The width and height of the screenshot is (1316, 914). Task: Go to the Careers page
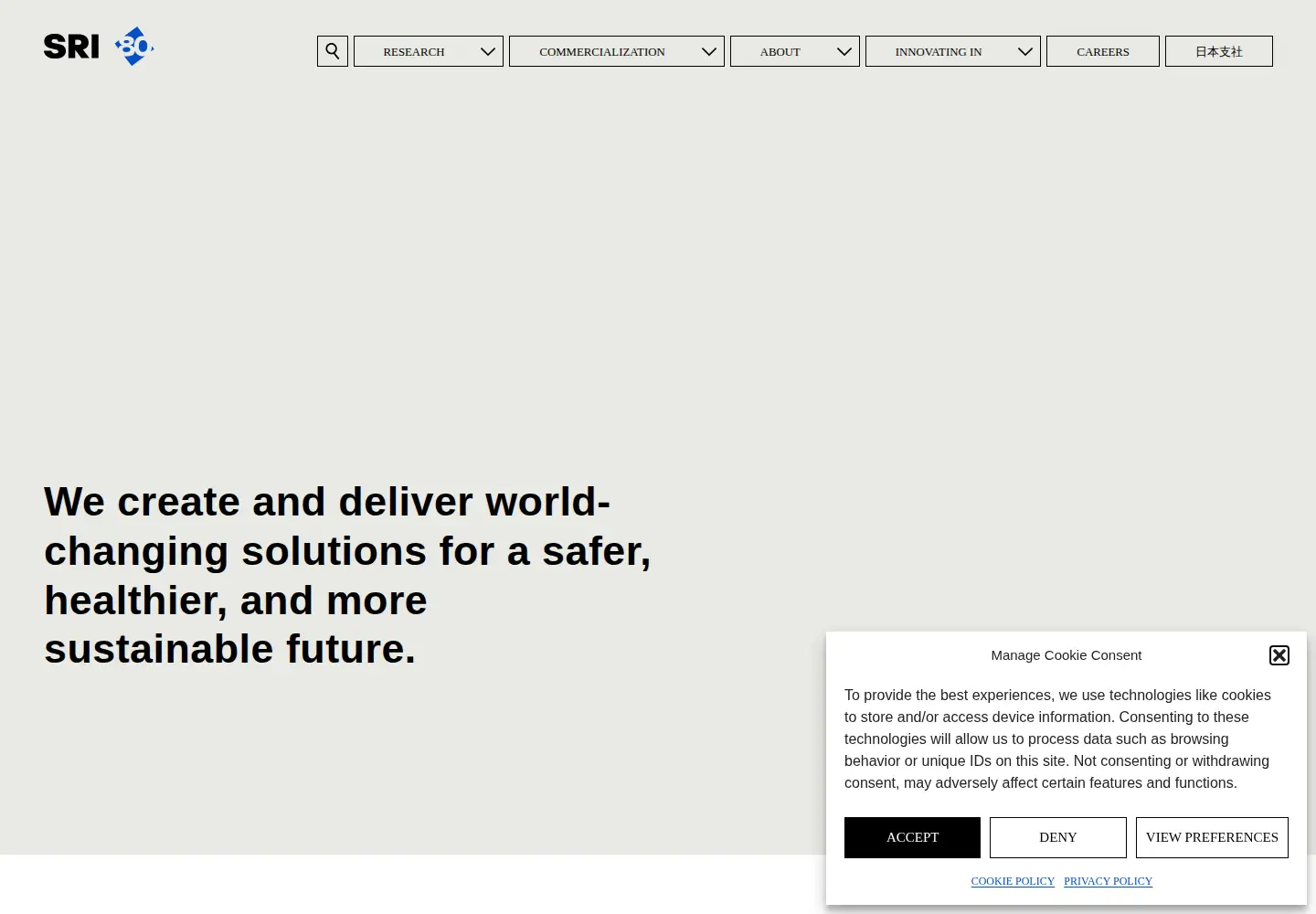click(x=1103, y=51)
